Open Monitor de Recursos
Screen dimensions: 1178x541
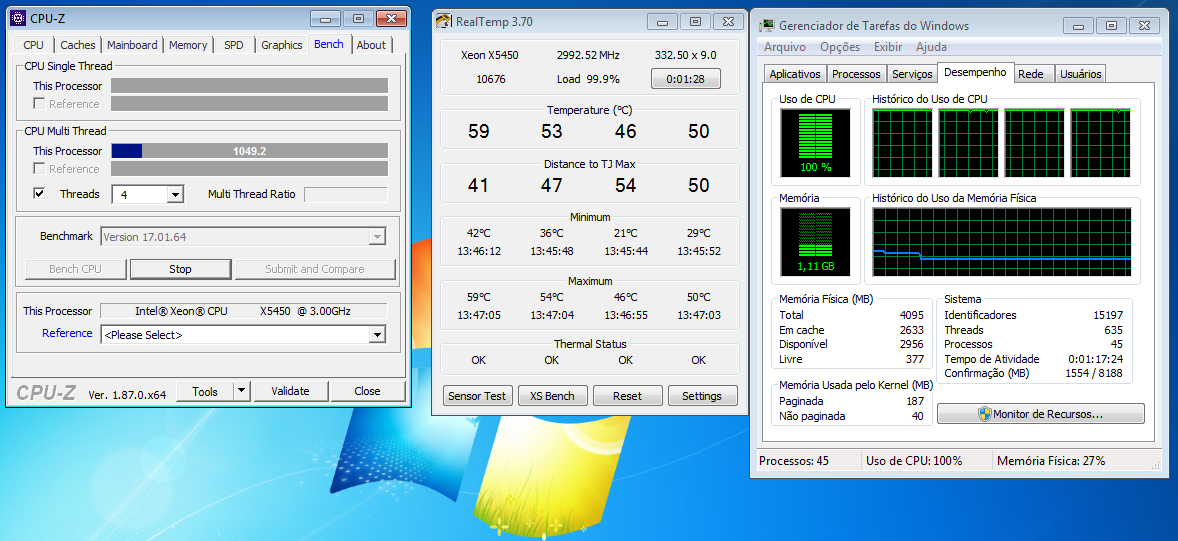click(1041, 414)
